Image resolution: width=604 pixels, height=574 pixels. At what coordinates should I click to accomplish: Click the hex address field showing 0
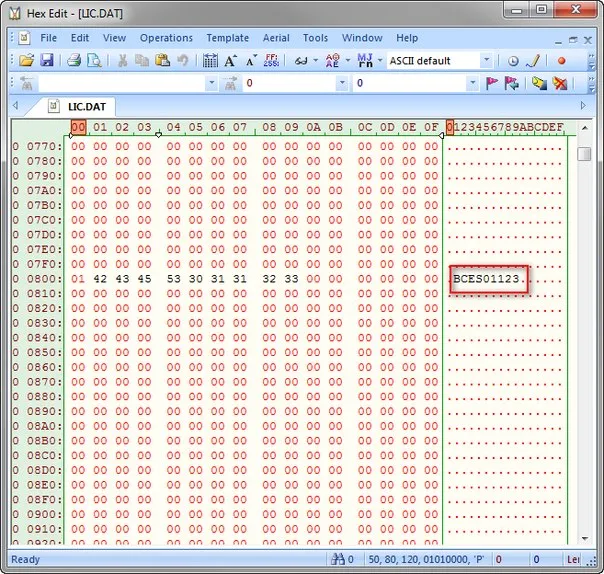pyautogui.click(x=289, y=83)
